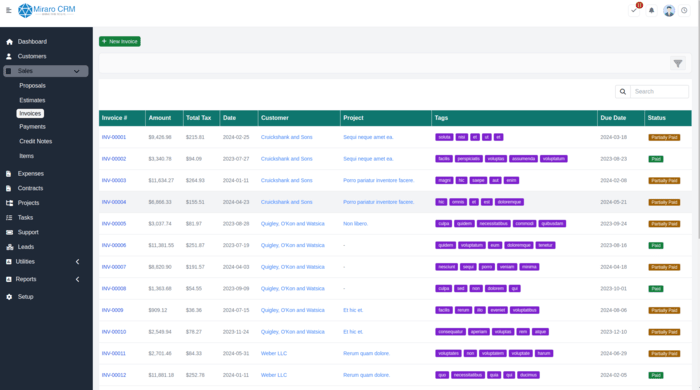Click the $11,634.27 amount cell

coord(161,181)
